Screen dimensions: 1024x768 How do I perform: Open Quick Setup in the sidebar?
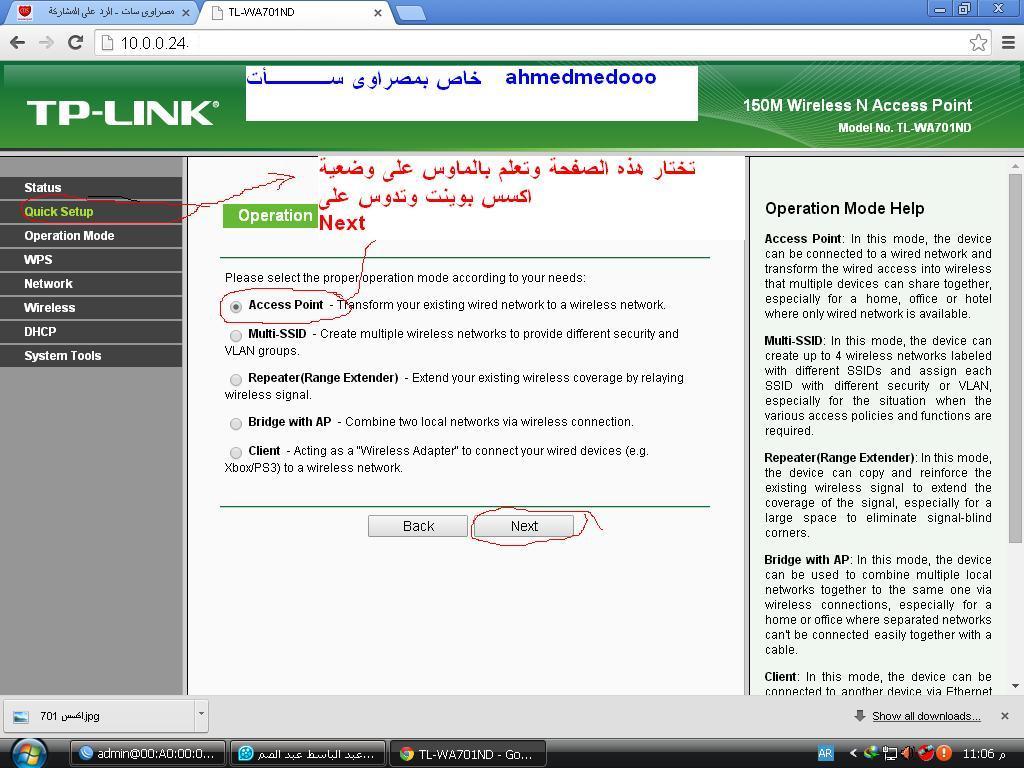[x=91, y=212]
